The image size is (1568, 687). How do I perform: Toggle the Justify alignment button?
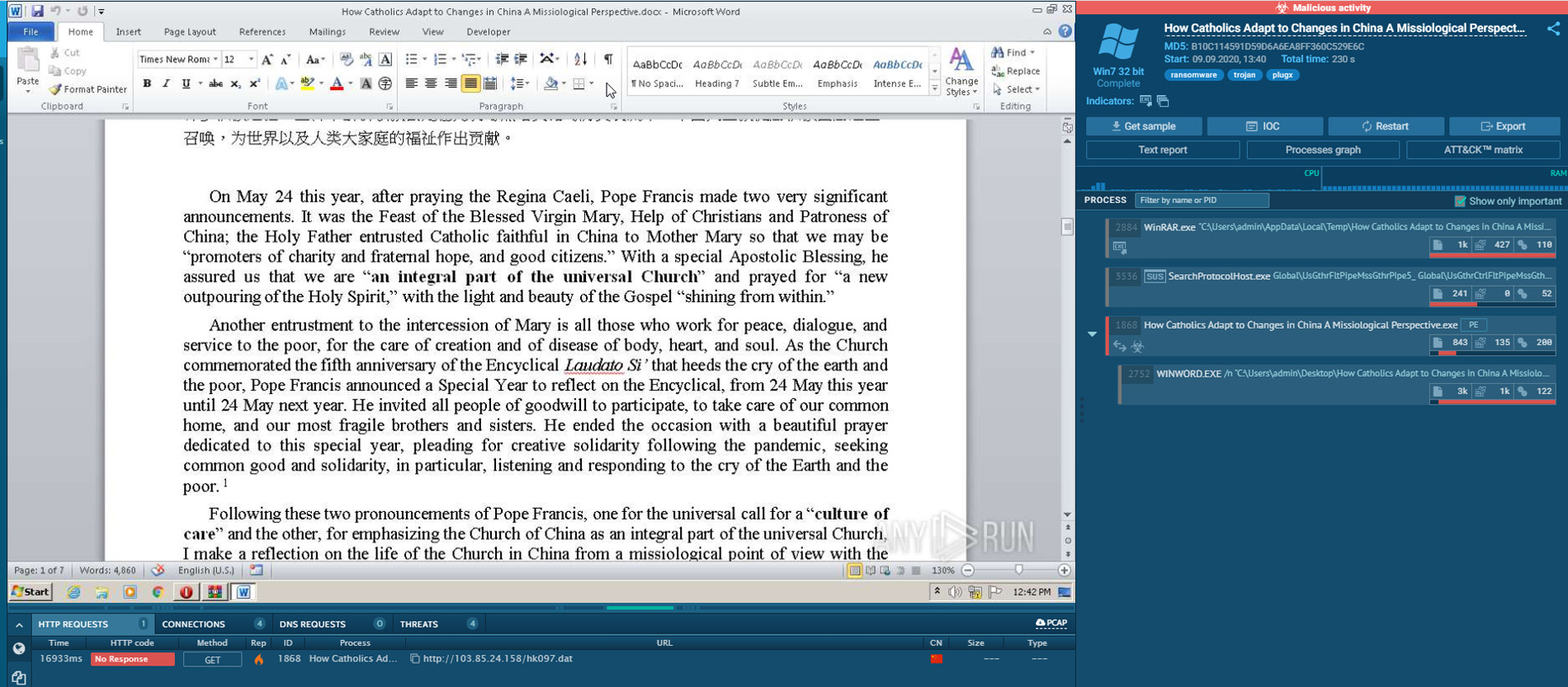(470, 83)
